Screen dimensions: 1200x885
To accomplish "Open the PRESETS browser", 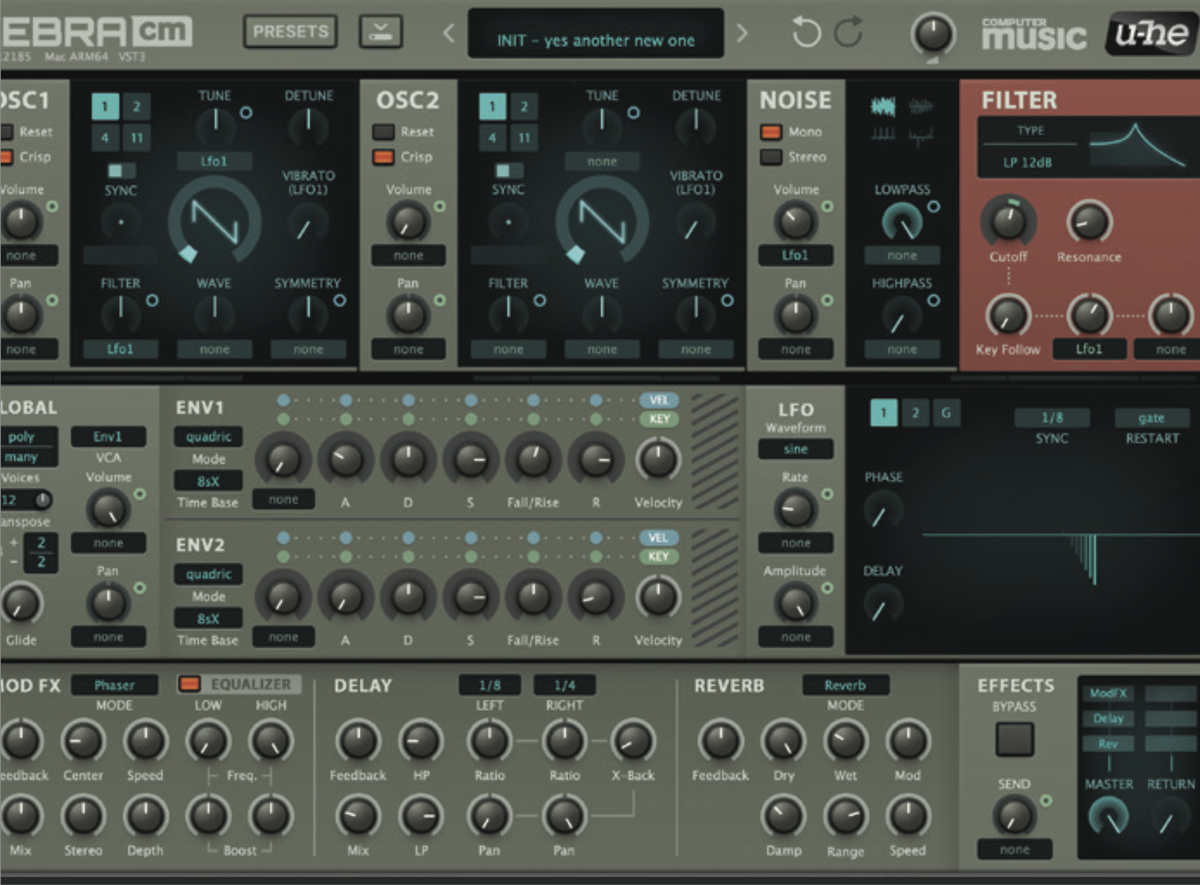I will [291, 32].
